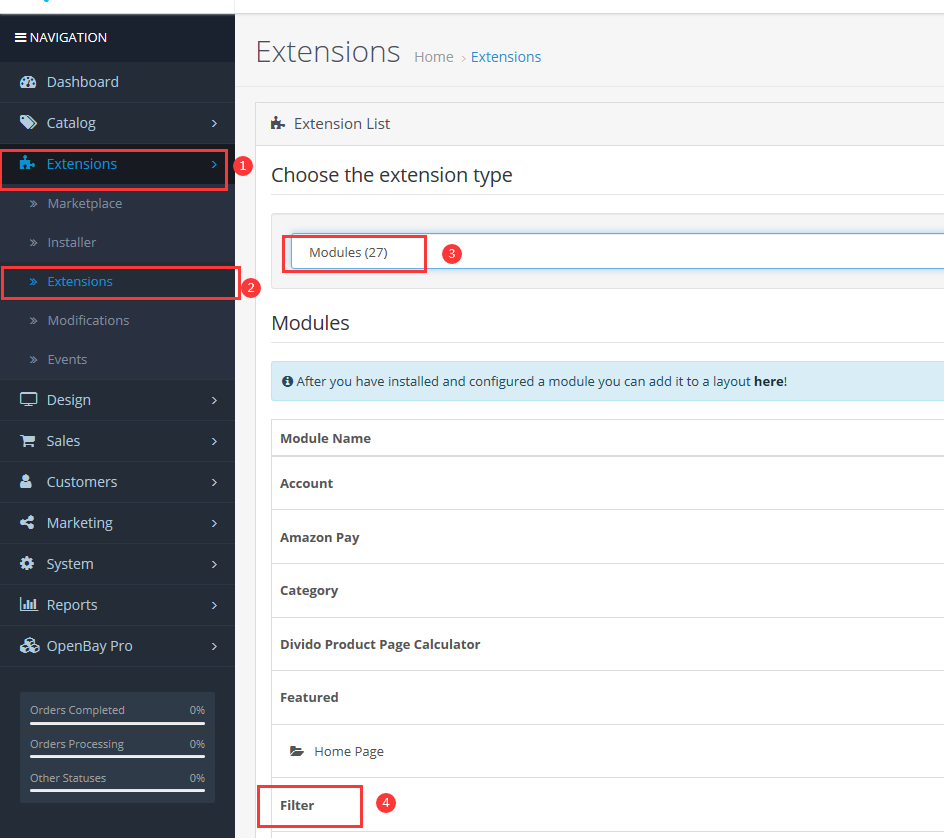The width and height of the screenshot is (944, 838).
Task: Click the OpenBay Pro cubes icon
Action: 30,645
